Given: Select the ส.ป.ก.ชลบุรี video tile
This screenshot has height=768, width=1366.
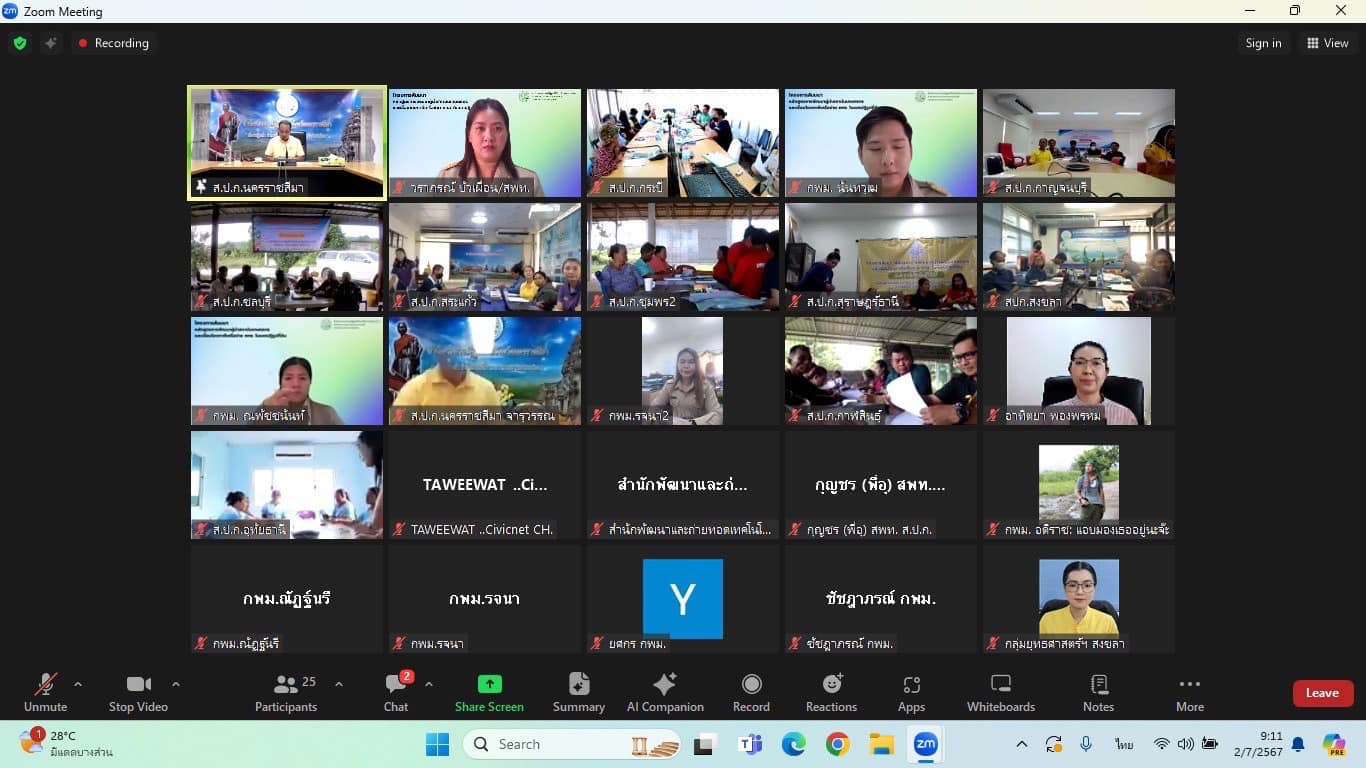Looking at the screenshot, I should 287,257.
